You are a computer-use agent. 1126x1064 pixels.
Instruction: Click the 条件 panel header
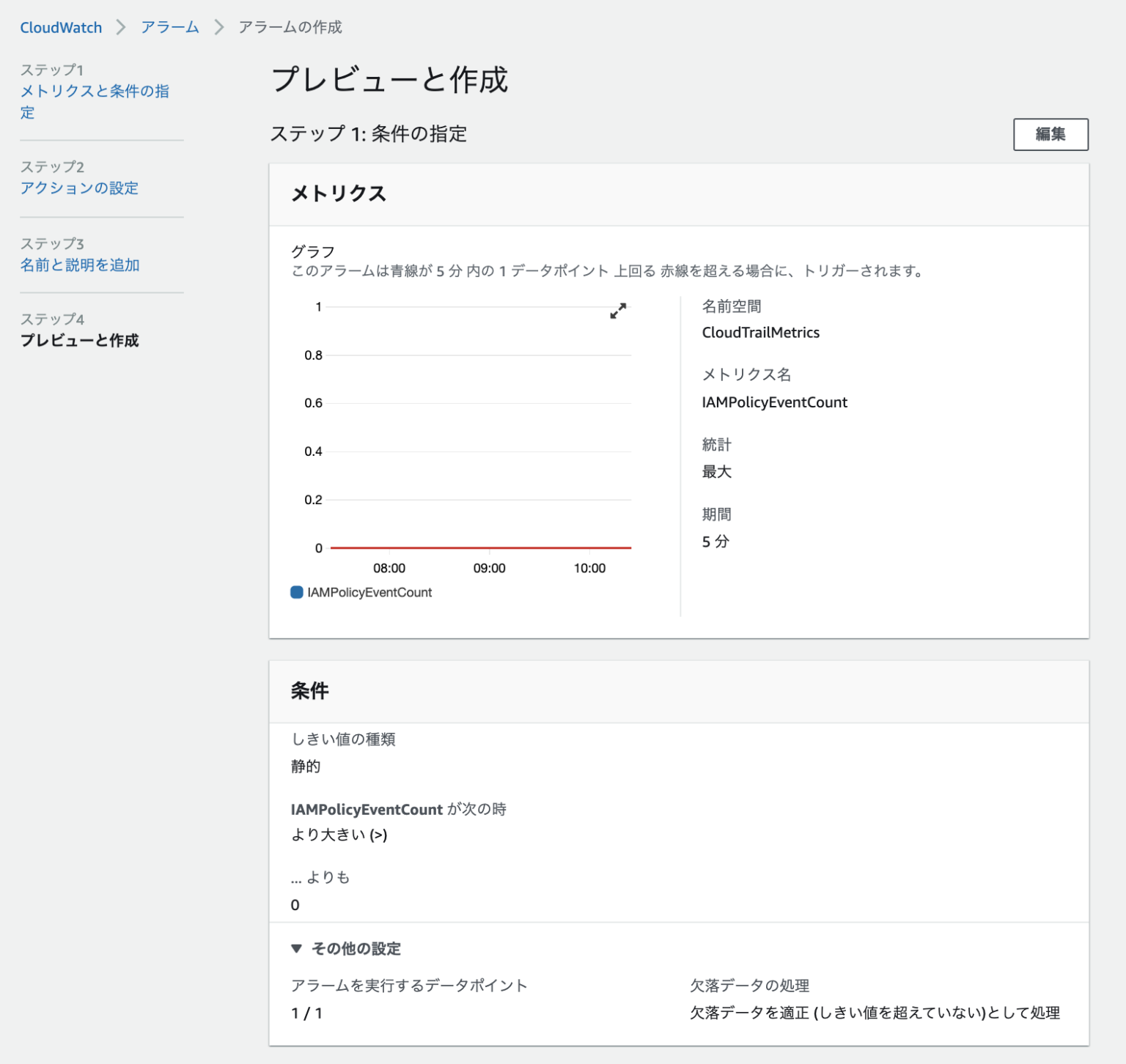click(311, 691)
